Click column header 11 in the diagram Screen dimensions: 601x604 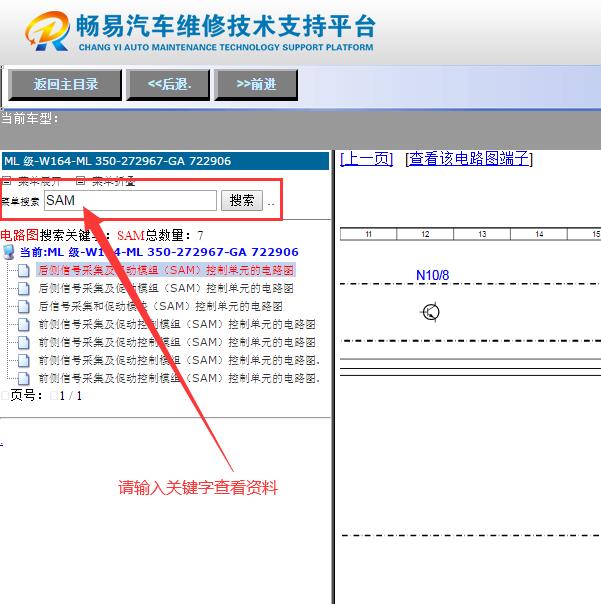(369, 234)
